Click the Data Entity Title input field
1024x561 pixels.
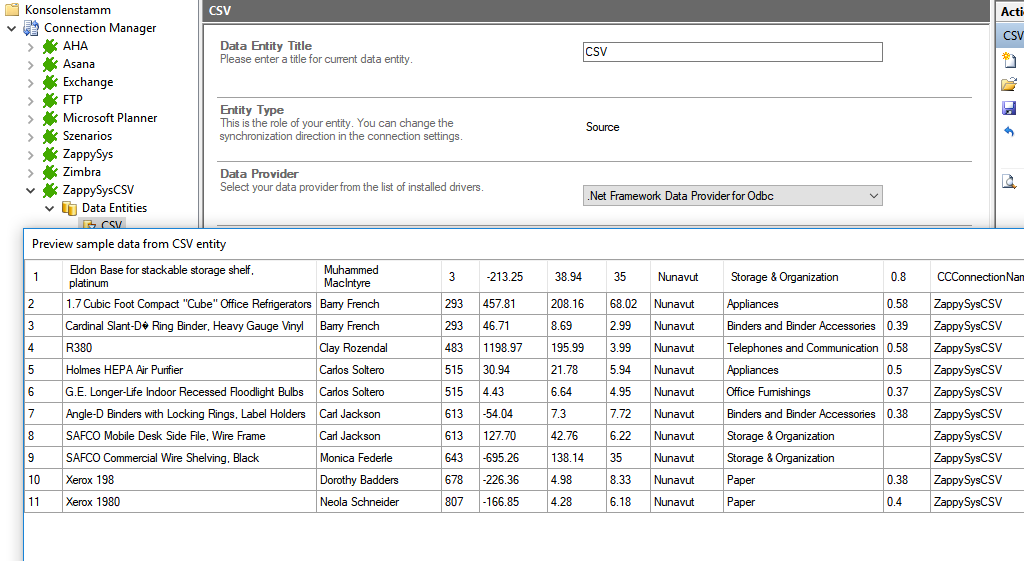[x=732, y=52]
